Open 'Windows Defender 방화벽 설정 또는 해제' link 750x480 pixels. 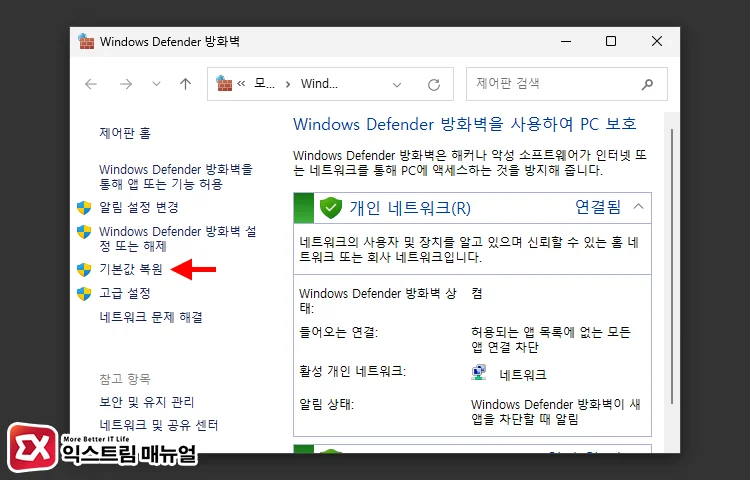(x=177, y=239)
